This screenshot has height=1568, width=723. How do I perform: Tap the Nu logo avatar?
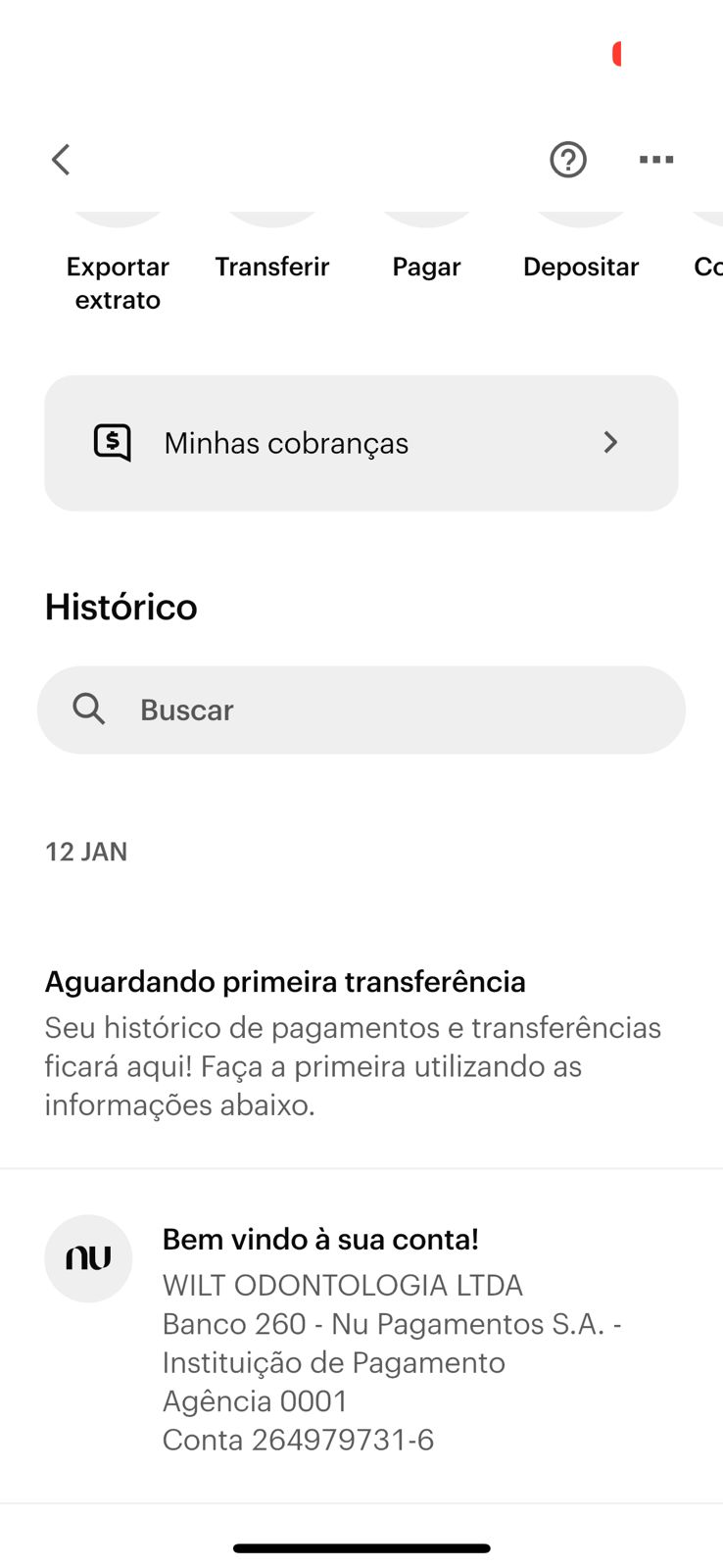tap(88, 1258)
